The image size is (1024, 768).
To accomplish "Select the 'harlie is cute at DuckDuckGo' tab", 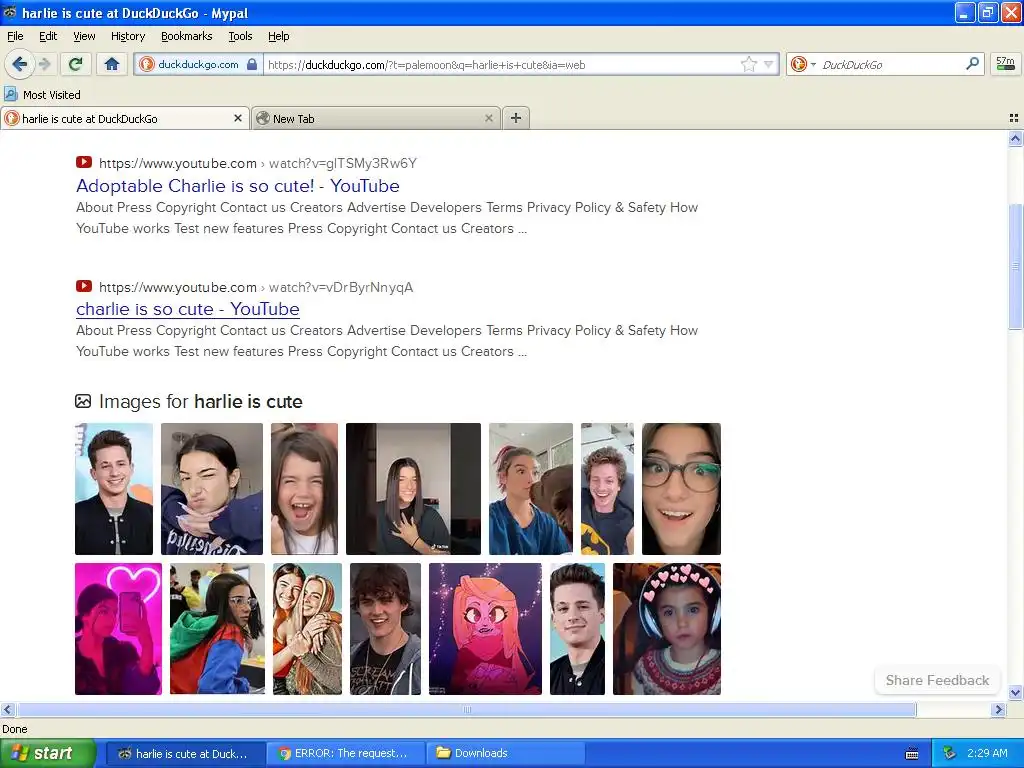I will point(124,118).
